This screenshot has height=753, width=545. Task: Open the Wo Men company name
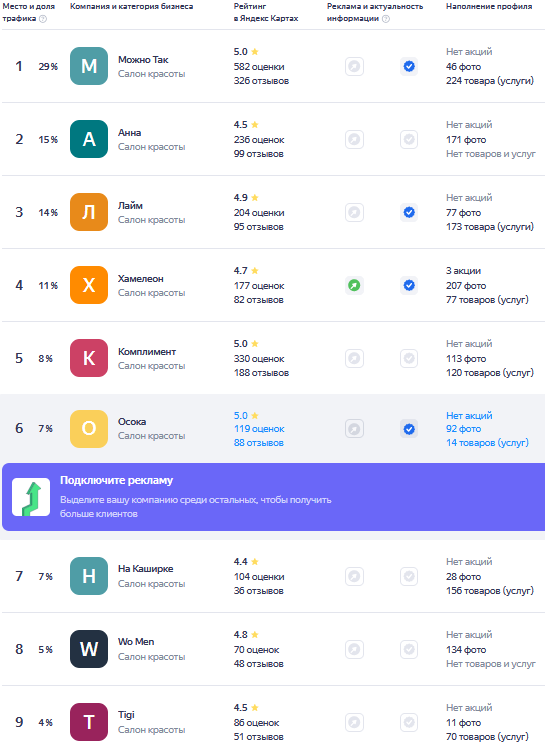(136, 642)
